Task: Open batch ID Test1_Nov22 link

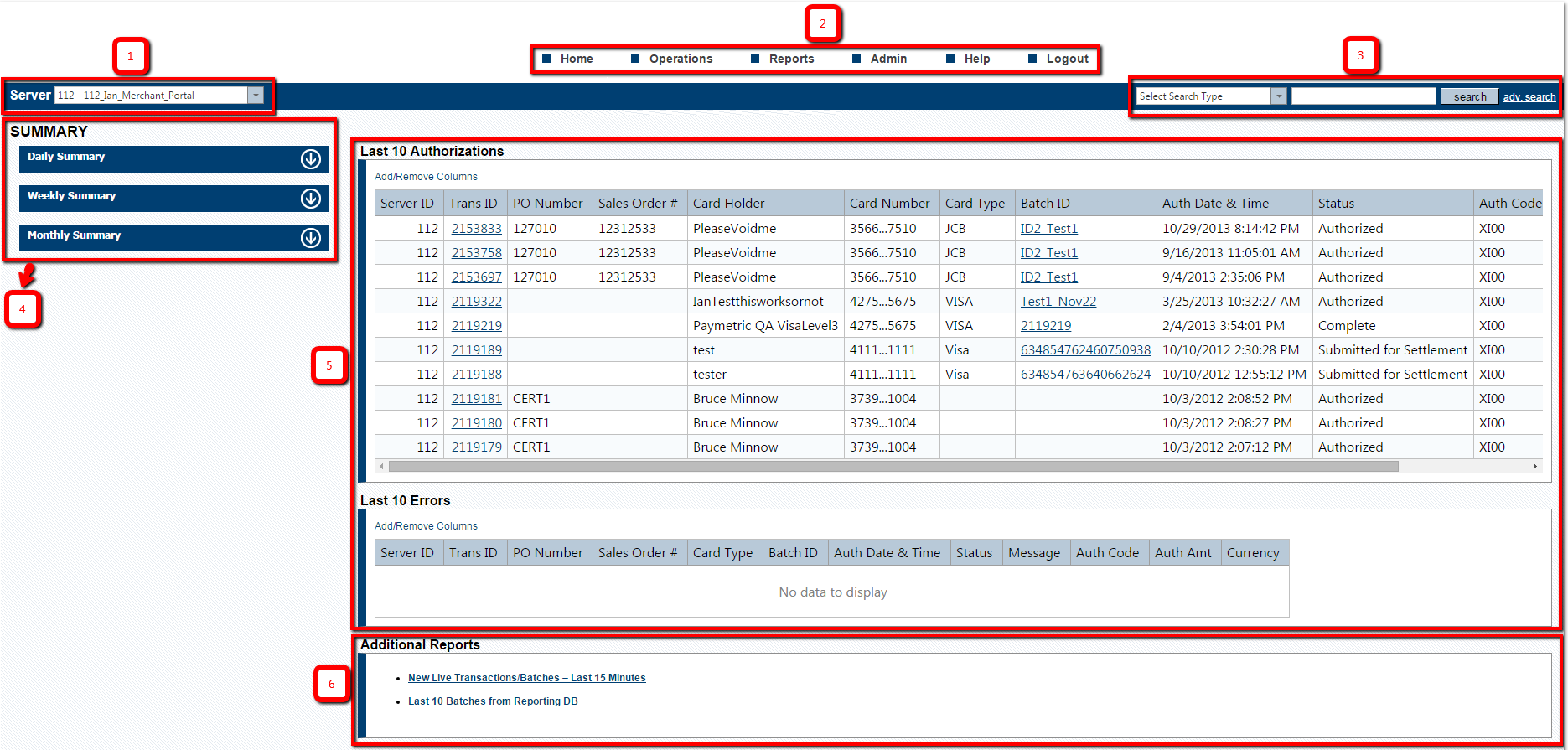Action: [1058, 302]
